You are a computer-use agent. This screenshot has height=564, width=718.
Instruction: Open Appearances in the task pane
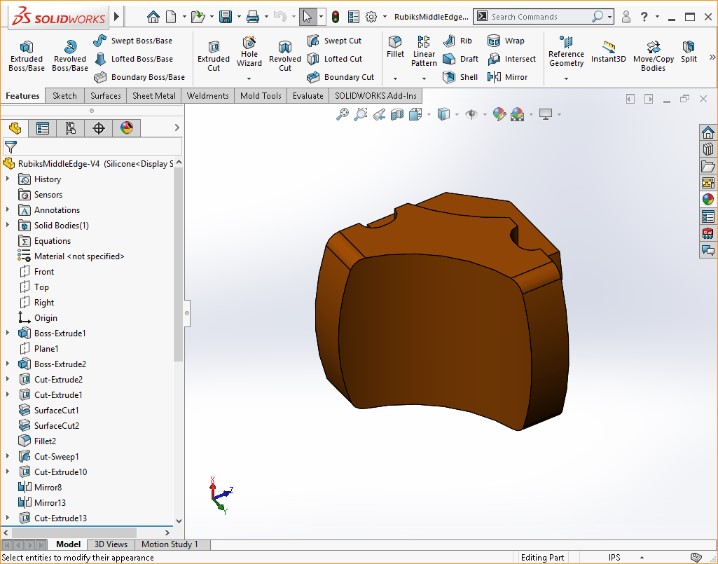[708, 200]
